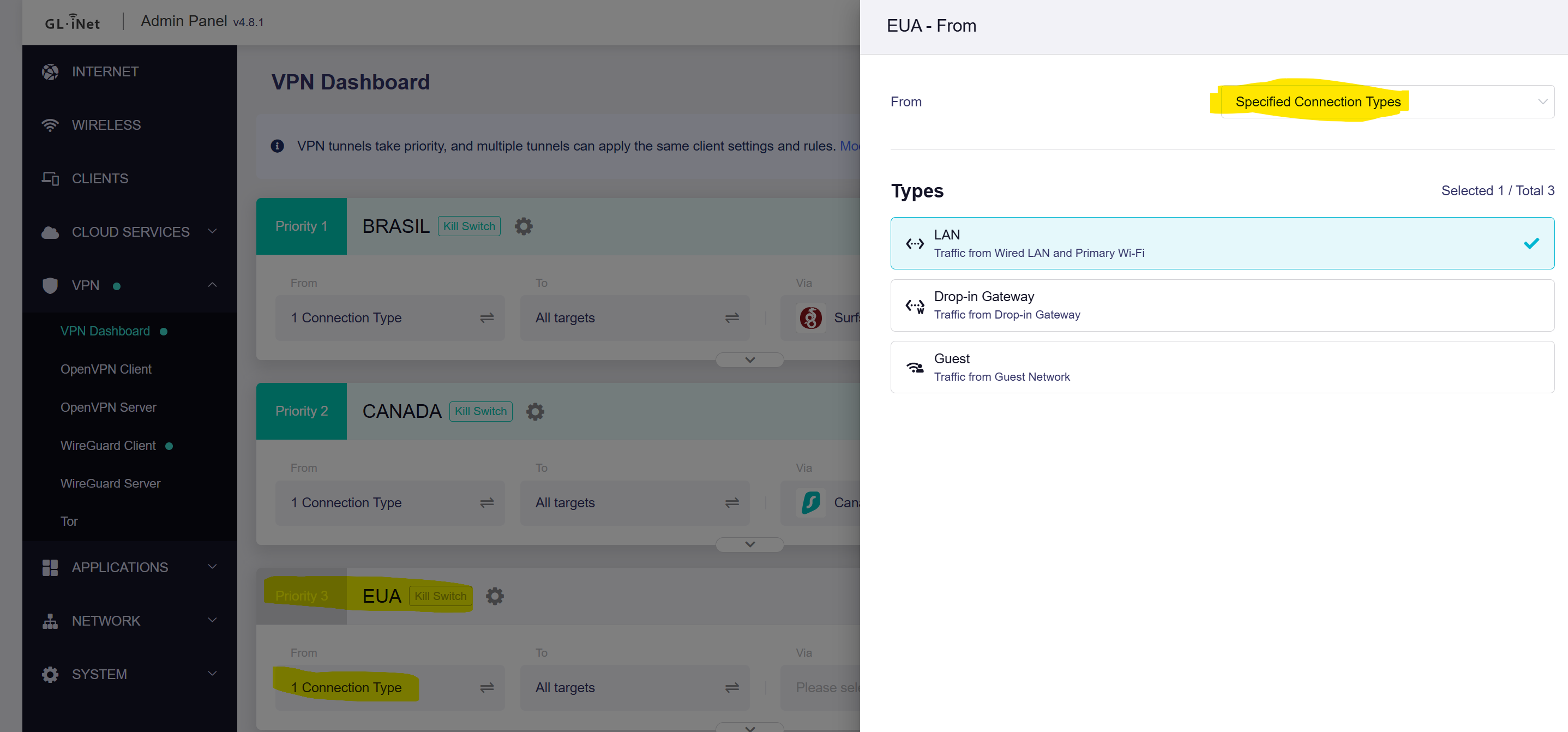Expand the CLOUD SERVICES sidebar section
This screenshot has width=1568, height=732.
click(x=130, y=232)
